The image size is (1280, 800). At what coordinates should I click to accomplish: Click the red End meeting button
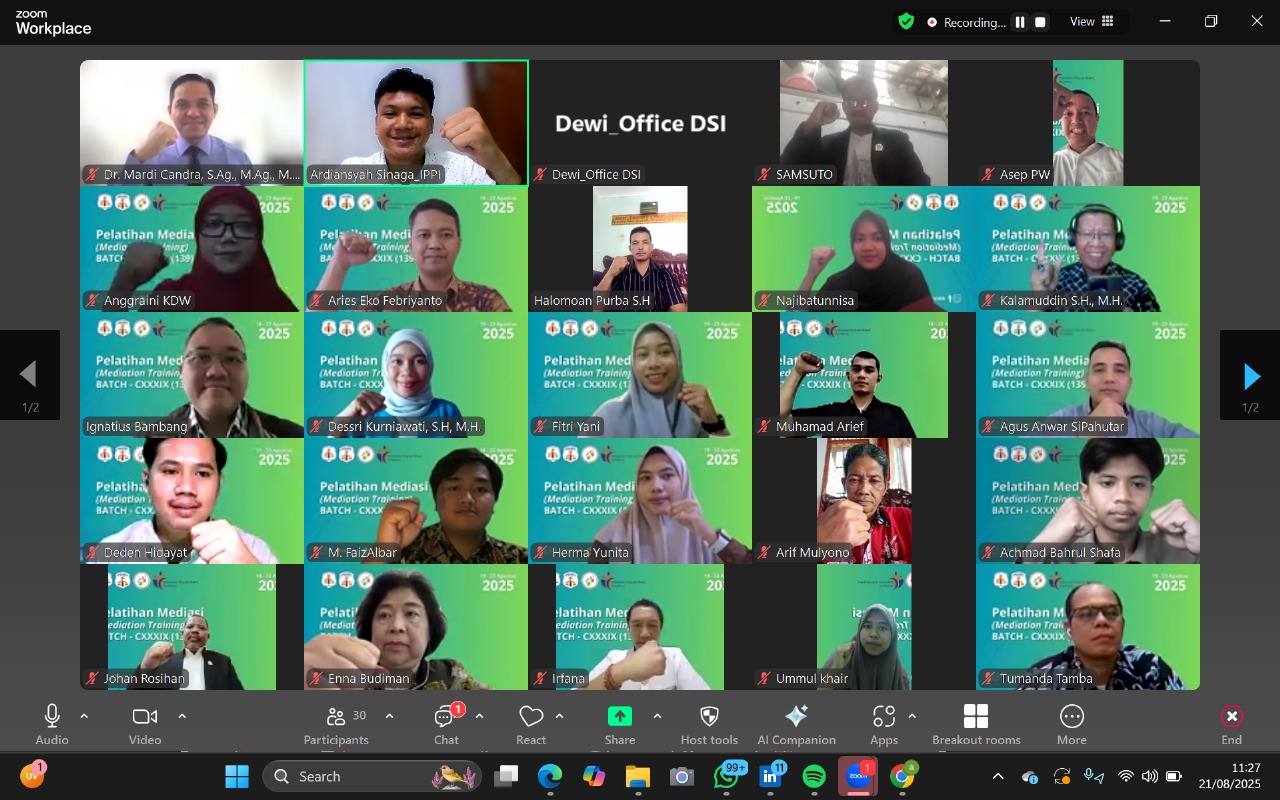tap(1231, 724)
